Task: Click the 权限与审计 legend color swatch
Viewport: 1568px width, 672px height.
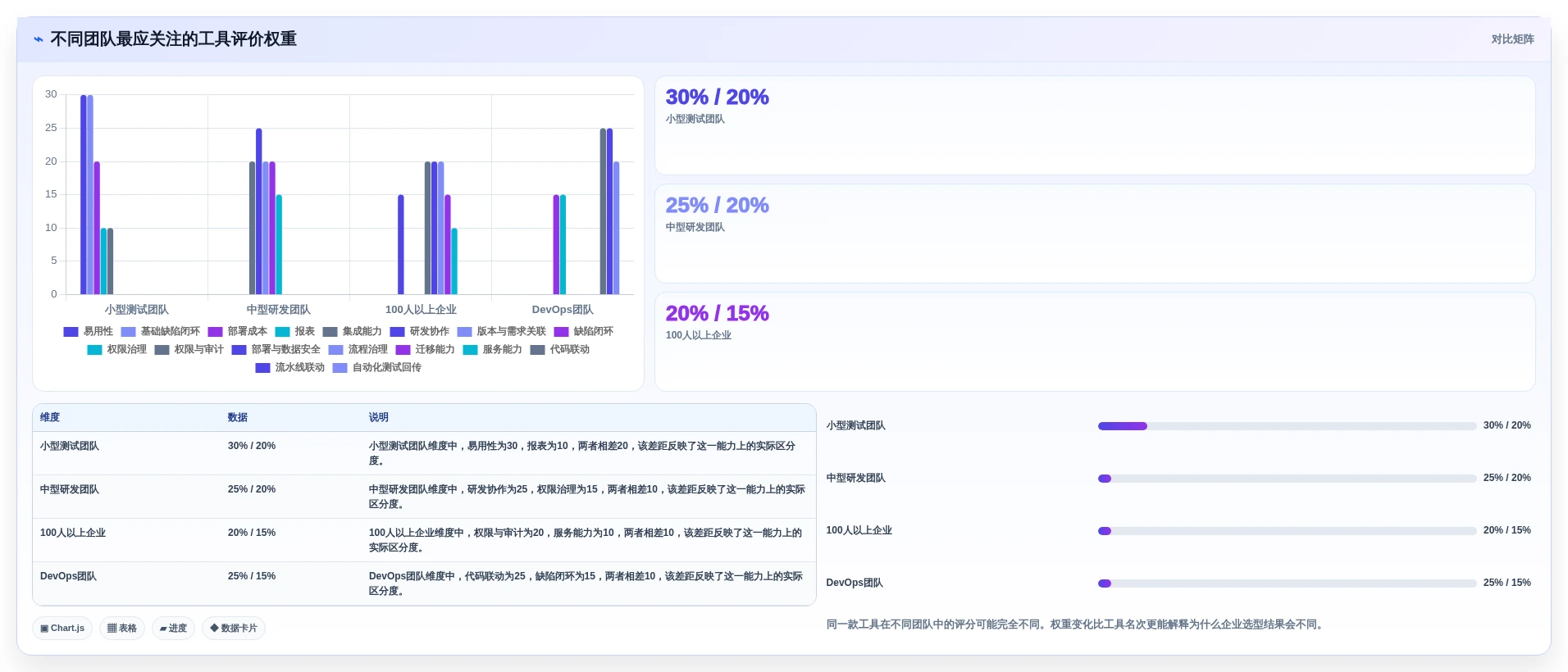Action: pos(162,350)
